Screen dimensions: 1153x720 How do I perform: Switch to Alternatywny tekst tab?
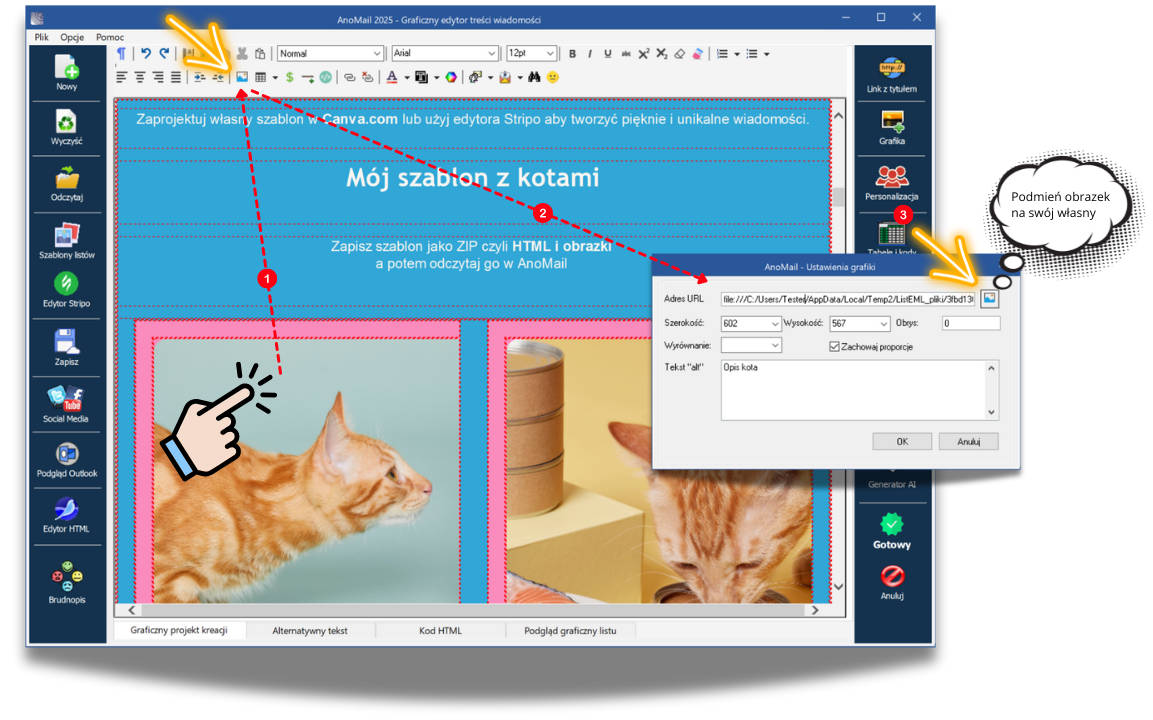[310, 630]
